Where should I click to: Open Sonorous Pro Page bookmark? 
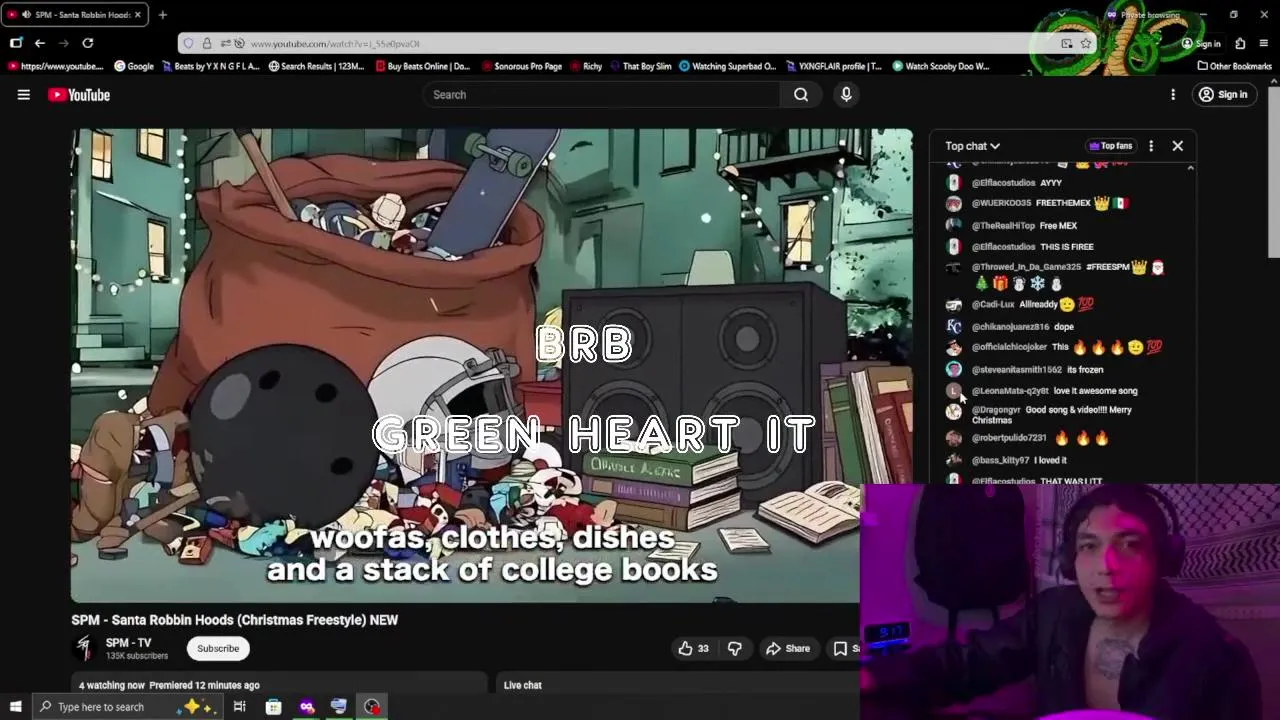pyautogui.click(x=521, y=66)
